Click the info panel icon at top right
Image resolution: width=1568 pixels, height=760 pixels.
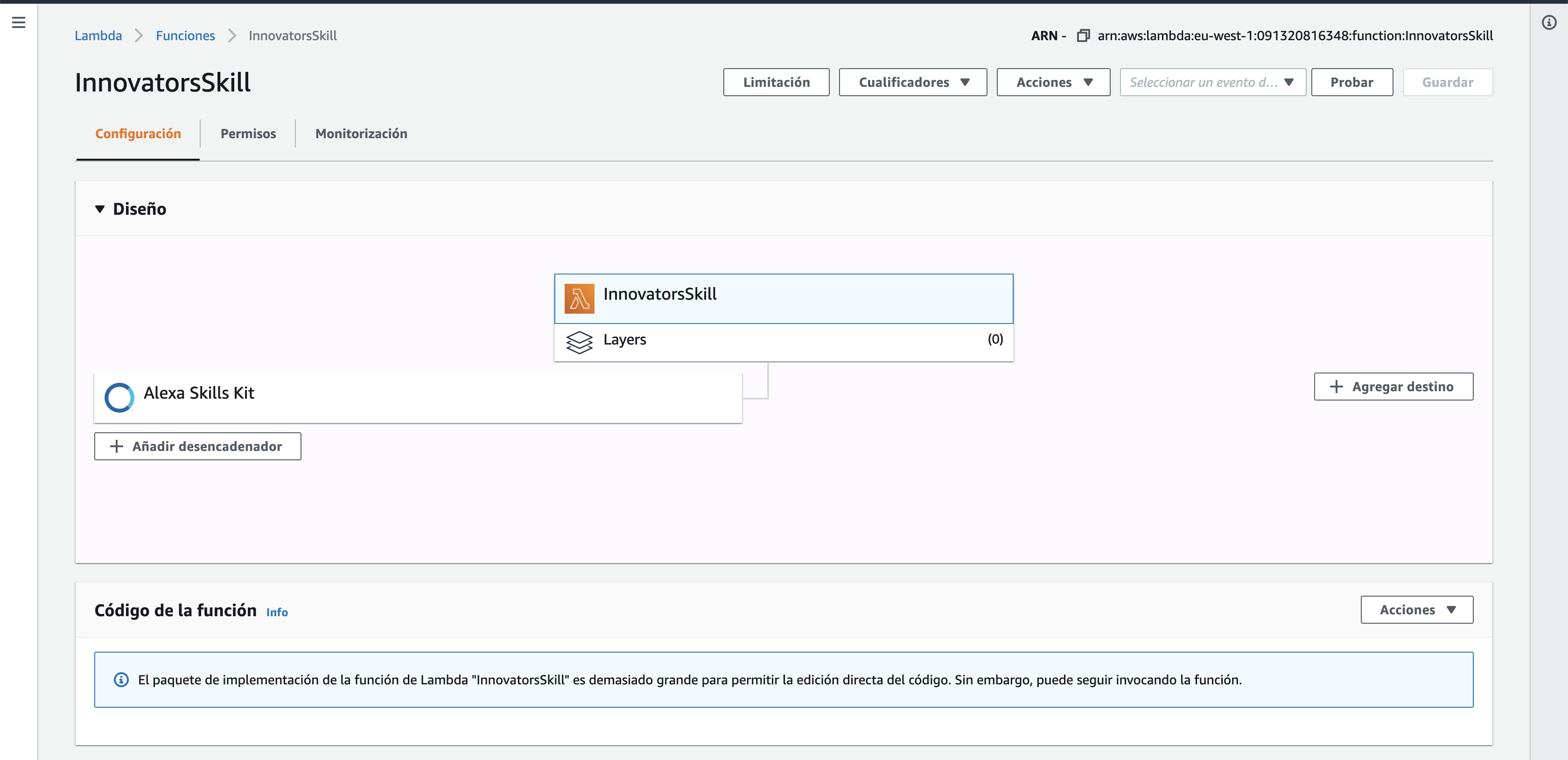(x=1548, y=22)
